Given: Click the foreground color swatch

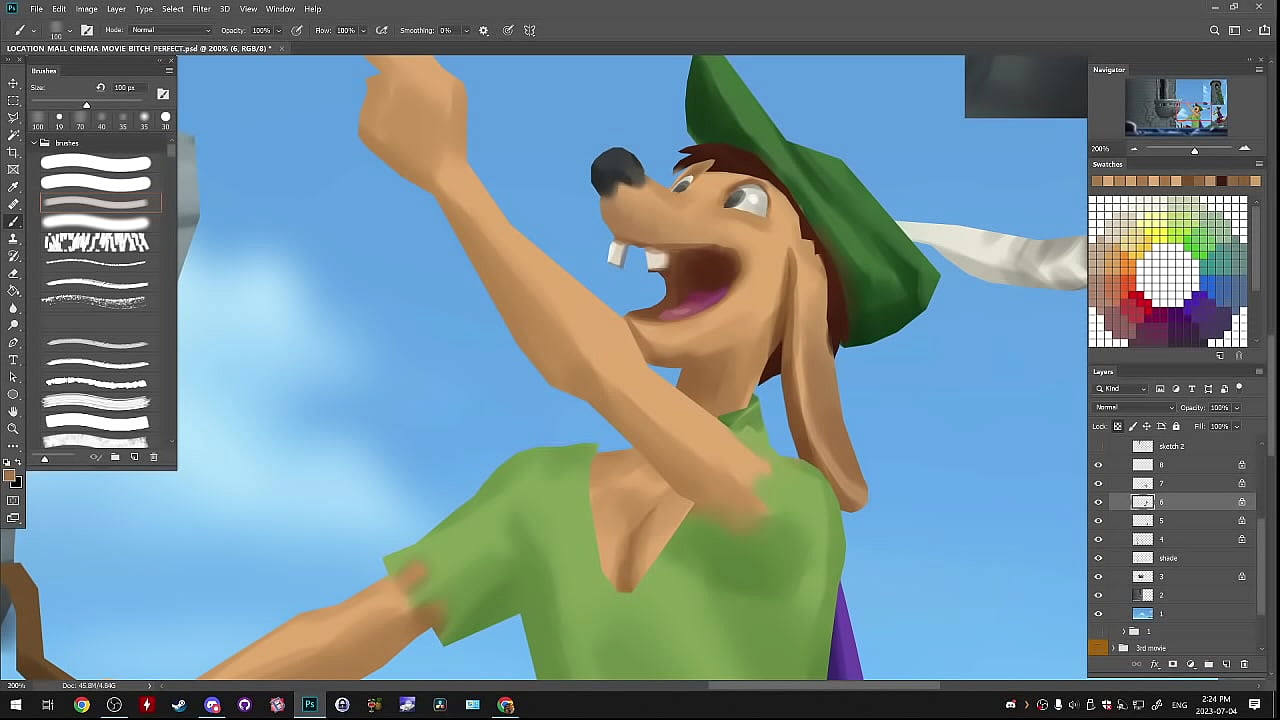Looking at the screenshot, I should (10, 476).
